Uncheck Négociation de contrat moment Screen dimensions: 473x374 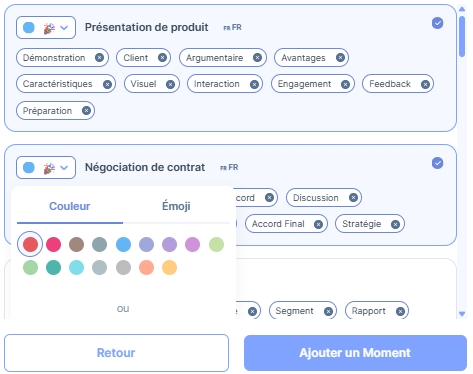tap(437, 163)
